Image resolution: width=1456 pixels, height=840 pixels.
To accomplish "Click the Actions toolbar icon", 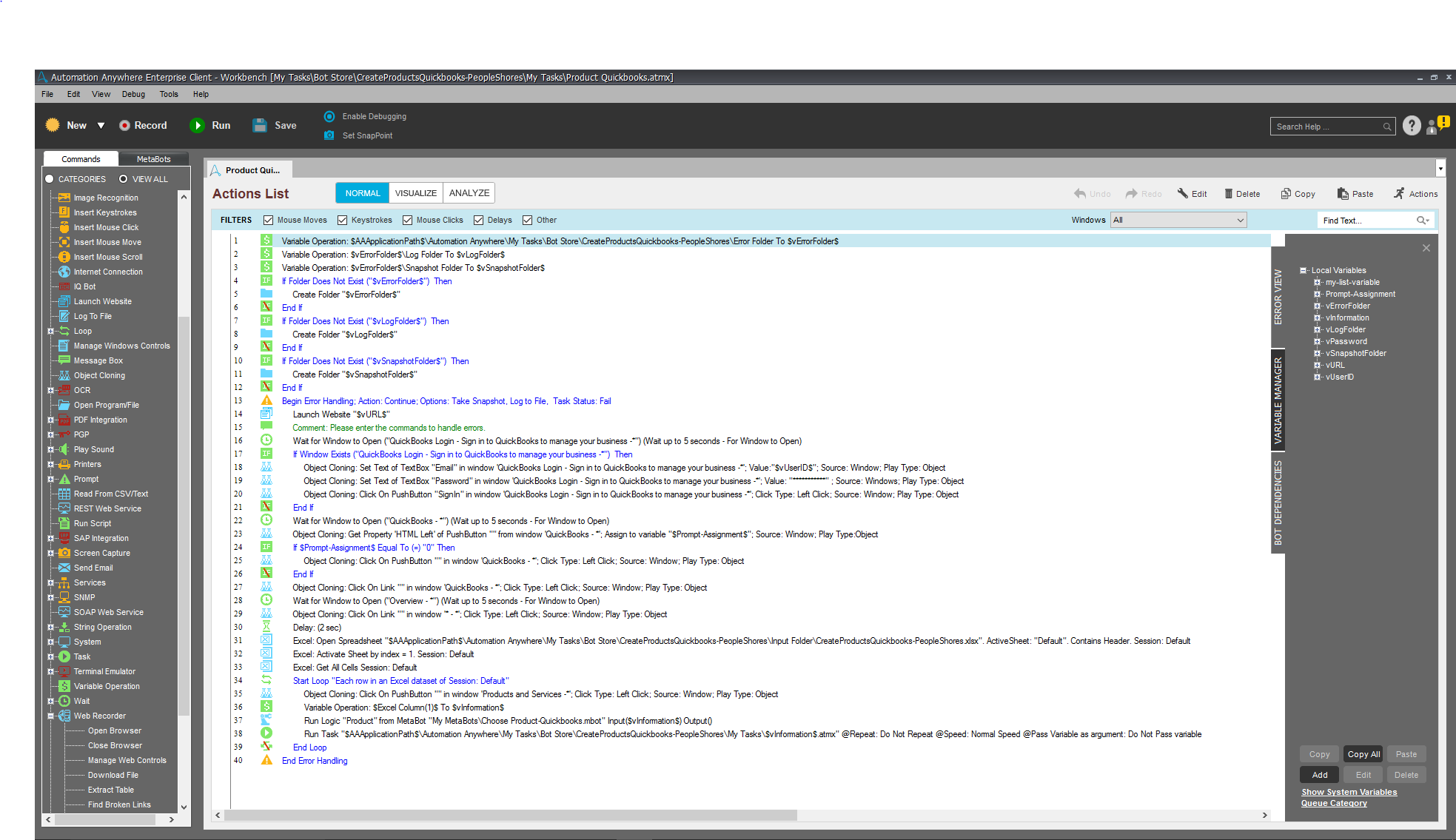I will (x=1399, y=194).
